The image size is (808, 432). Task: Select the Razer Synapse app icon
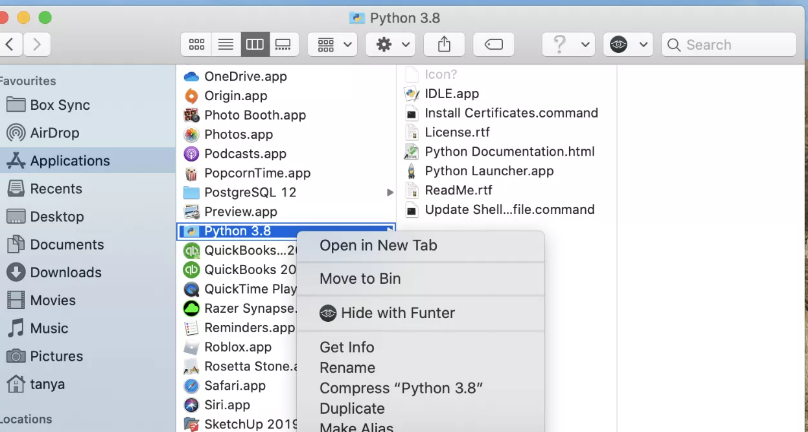coord(191,308)
